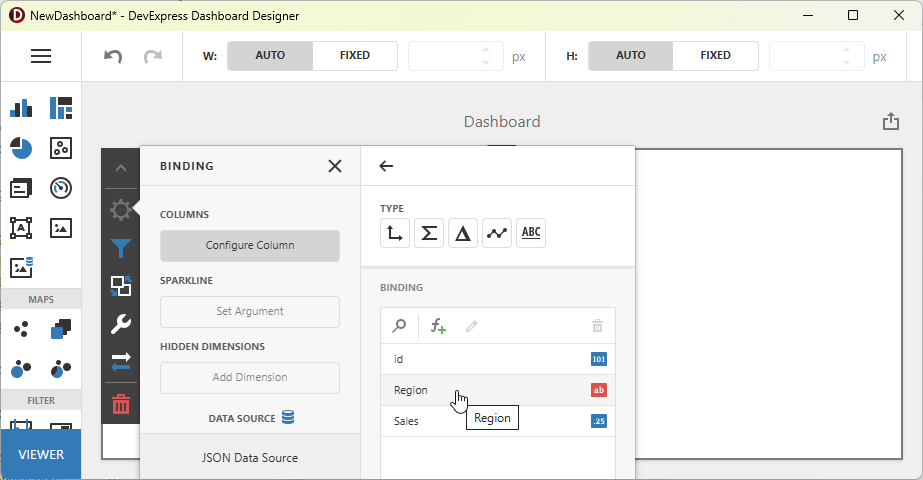Image resolution: width=923 pixels, height=480 pixels.
Task: Add a Scatter Chart item from toolbox
Action: [x=61, y=148]
